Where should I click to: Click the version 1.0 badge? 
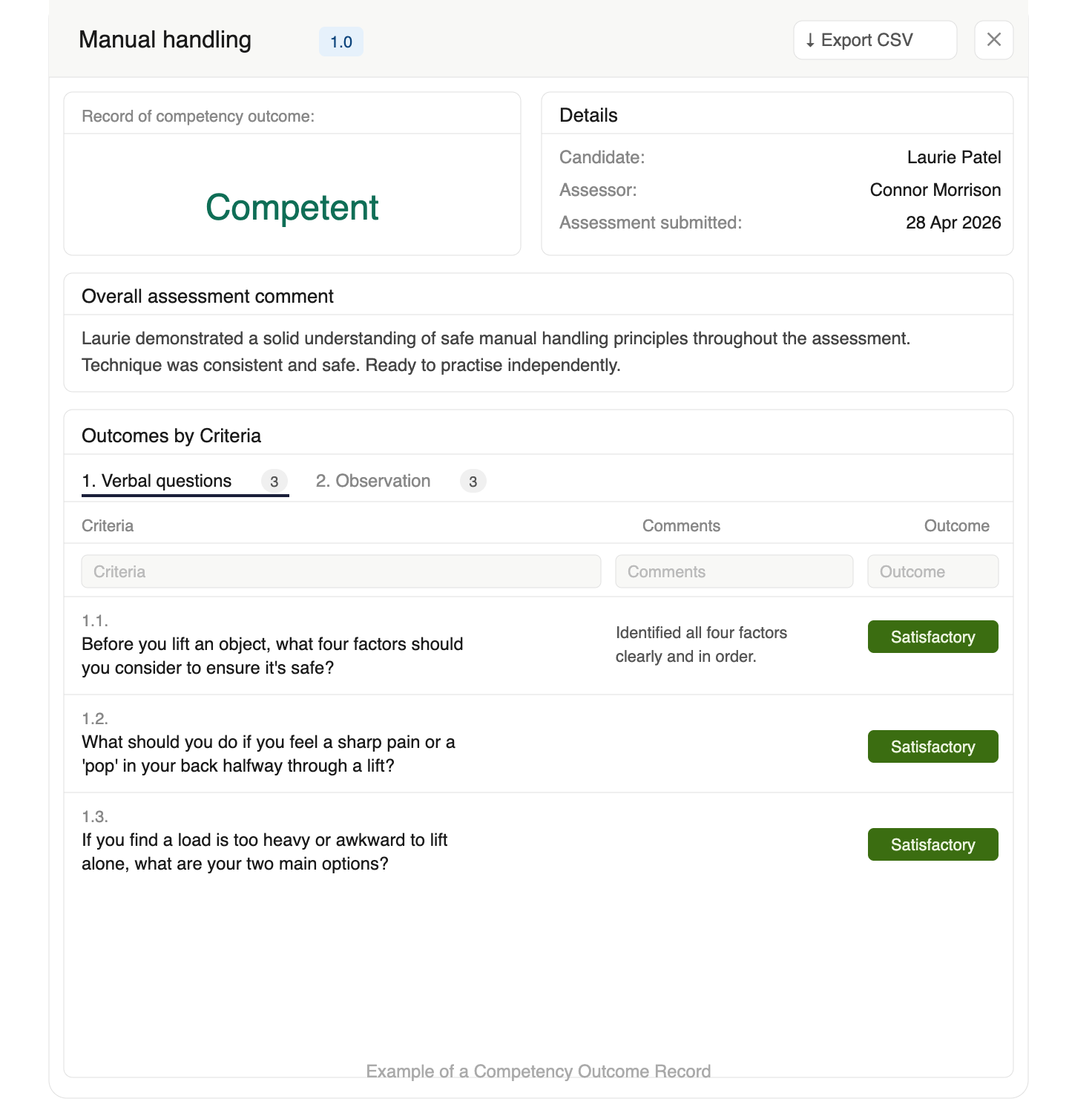coord(341,42)
